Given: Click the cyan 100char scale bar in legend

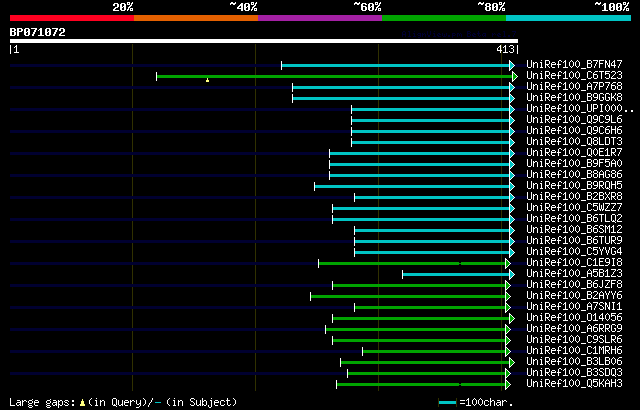Looking at the screenshot, I should point(447,403).
